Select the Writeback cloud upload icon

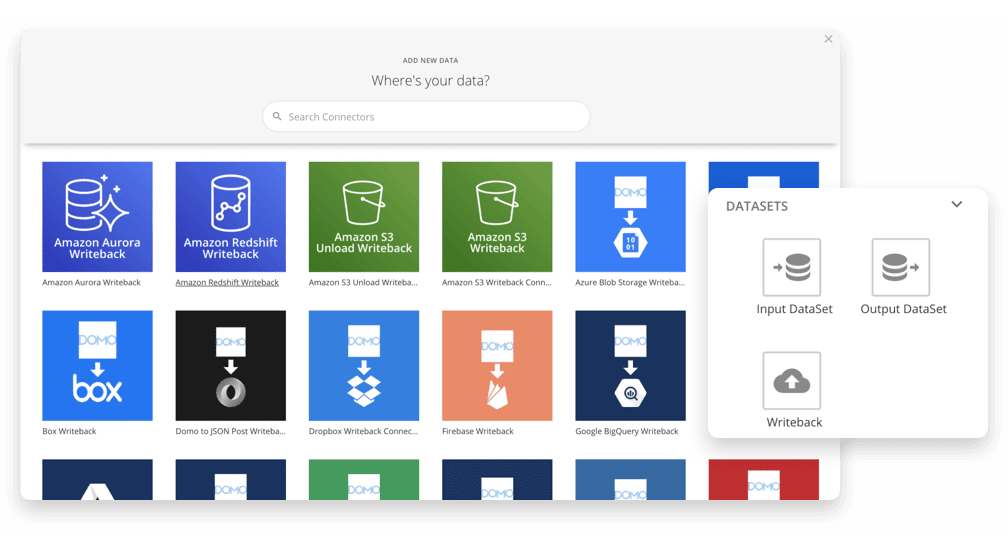[791, 380]
